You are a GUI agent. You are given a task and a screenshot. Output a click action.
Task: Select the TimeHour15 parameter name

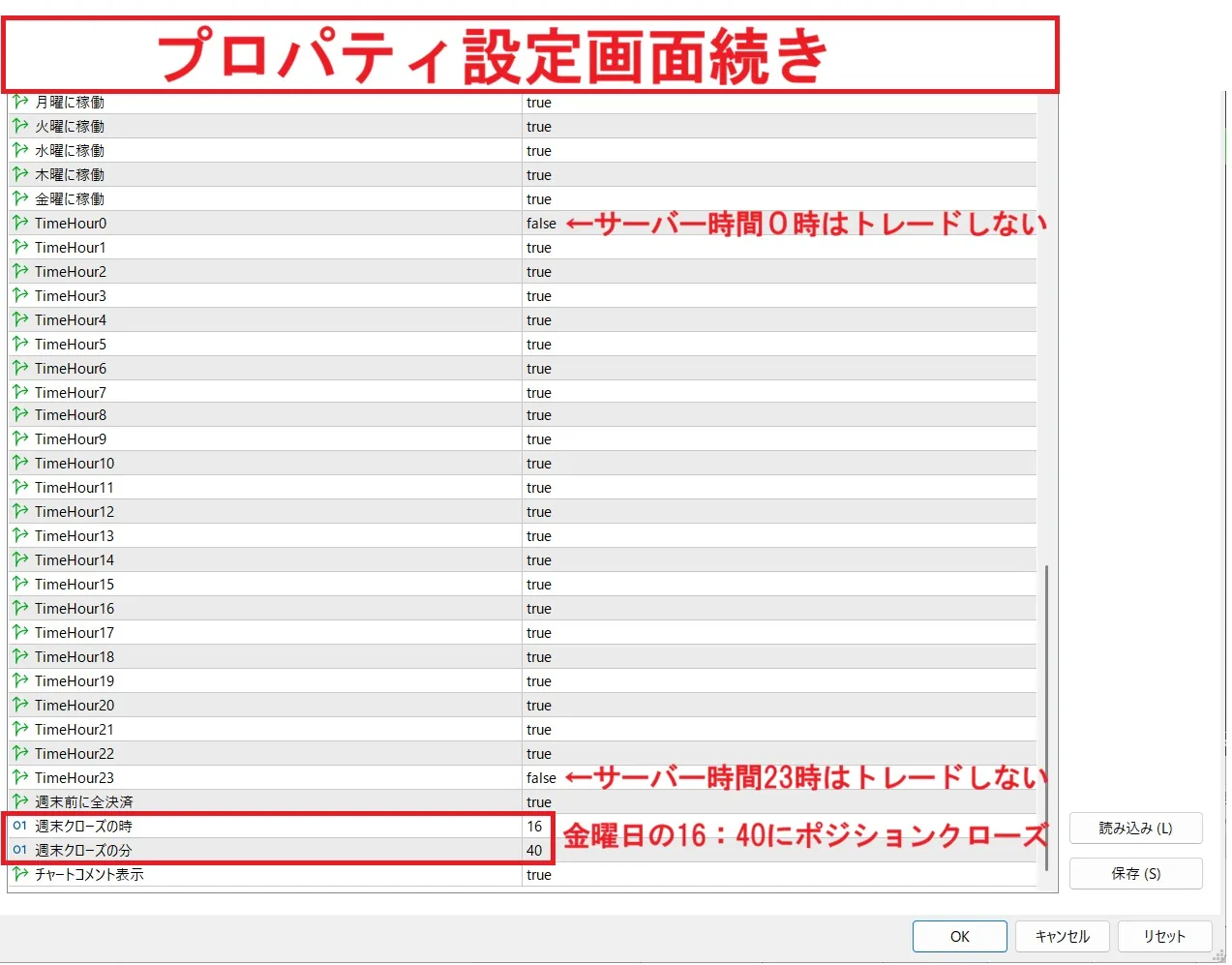(x=75, y=585)
